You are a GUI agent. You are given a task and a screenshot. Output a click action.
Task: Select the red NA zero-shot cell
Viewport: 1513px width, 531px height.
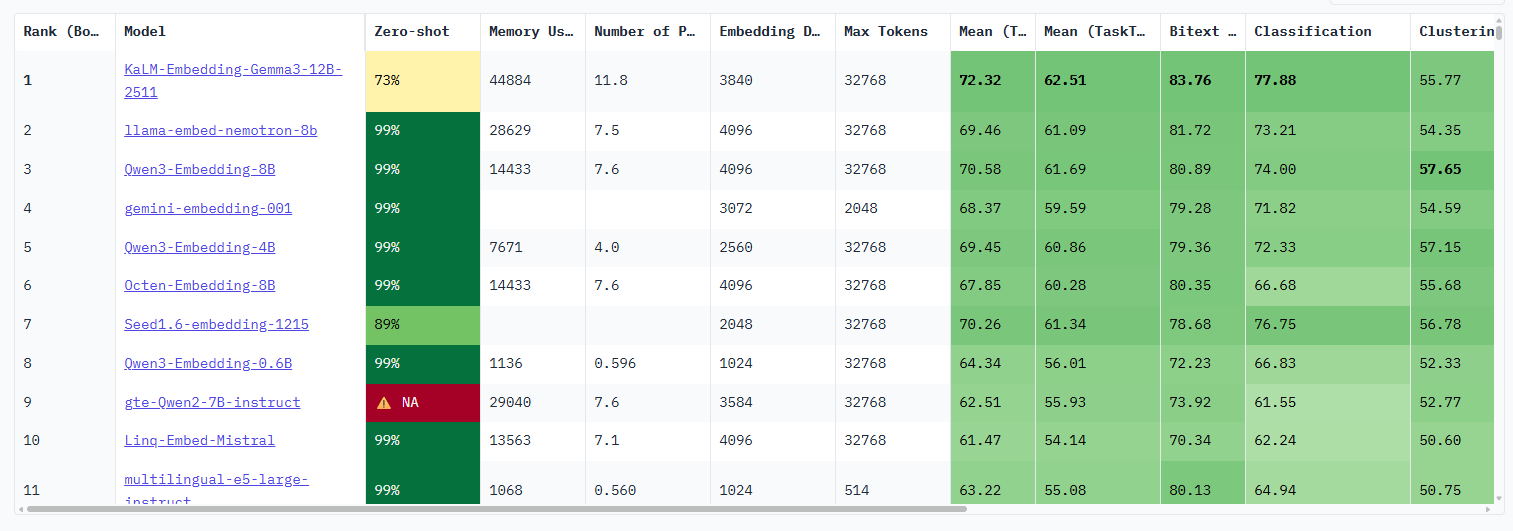423,402
